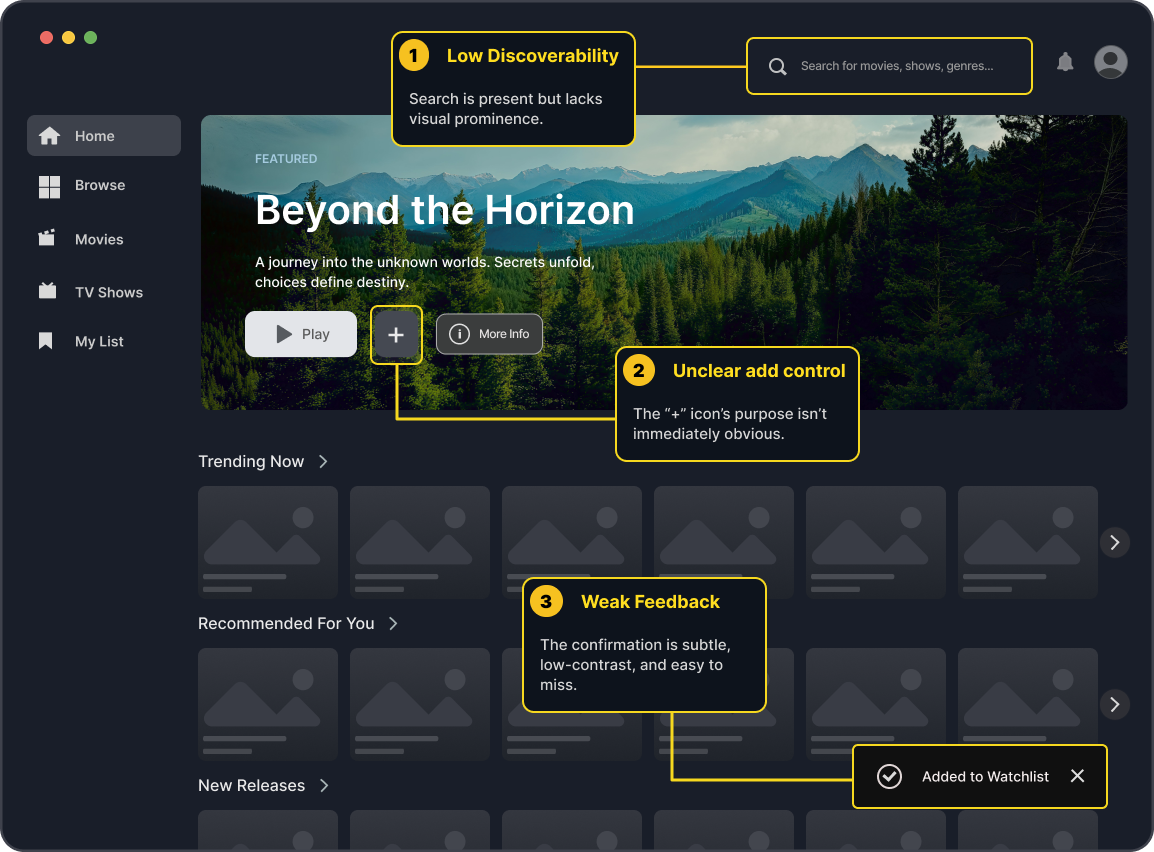This screenshot has width=1154, height=852.
Task: Open the Recommended For You heading
Action: coord(286,623)
